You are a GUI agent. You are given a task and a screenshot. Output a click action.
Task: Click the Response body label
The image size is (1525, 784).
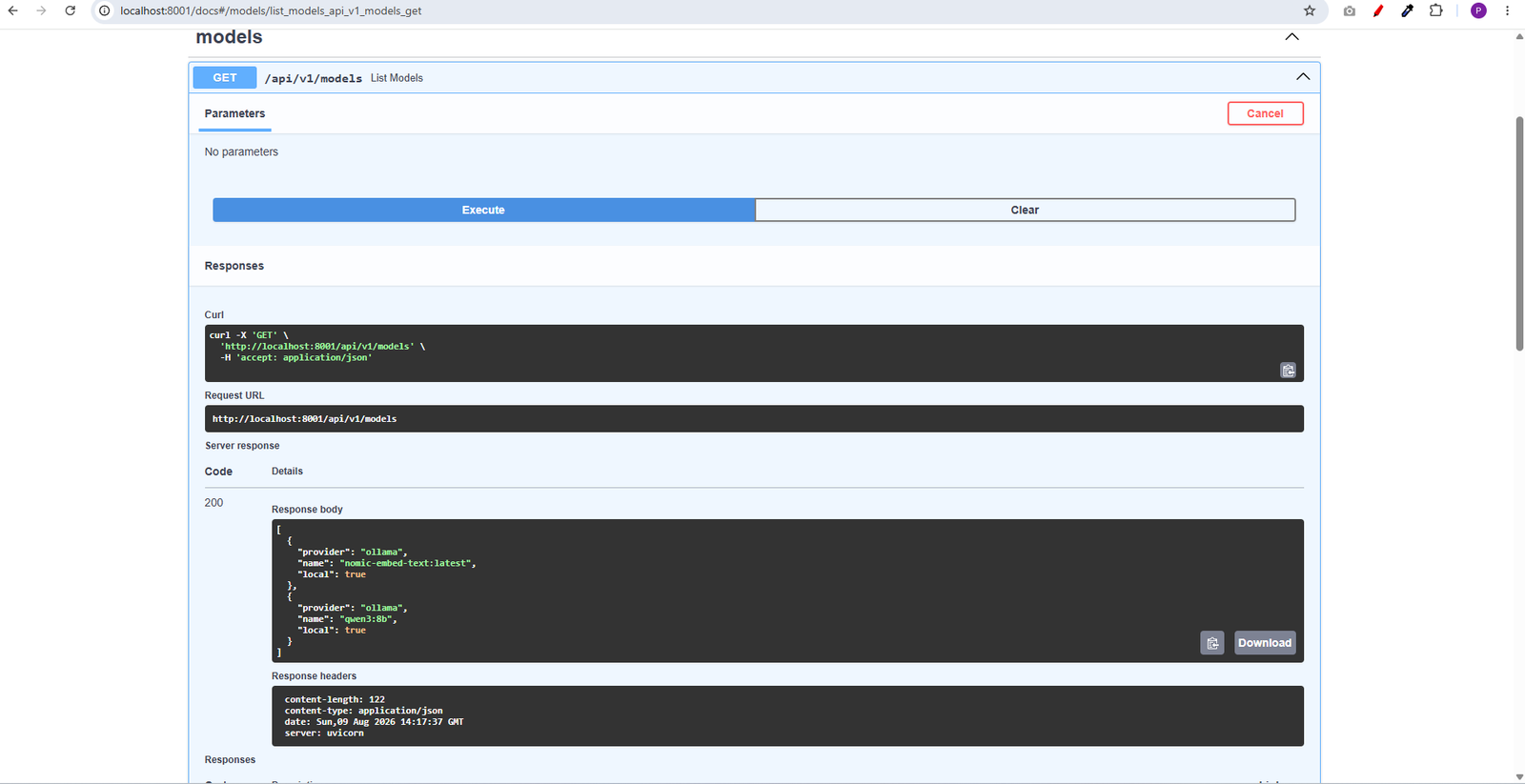click(x=307, y=510)
